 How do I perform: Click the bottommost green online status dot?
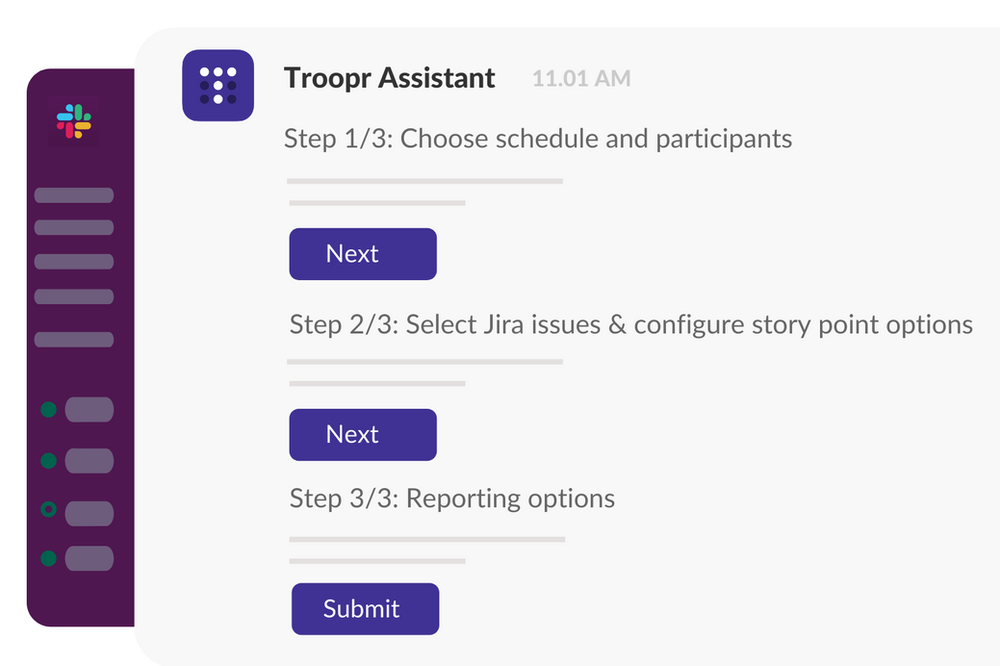[48, 558]
